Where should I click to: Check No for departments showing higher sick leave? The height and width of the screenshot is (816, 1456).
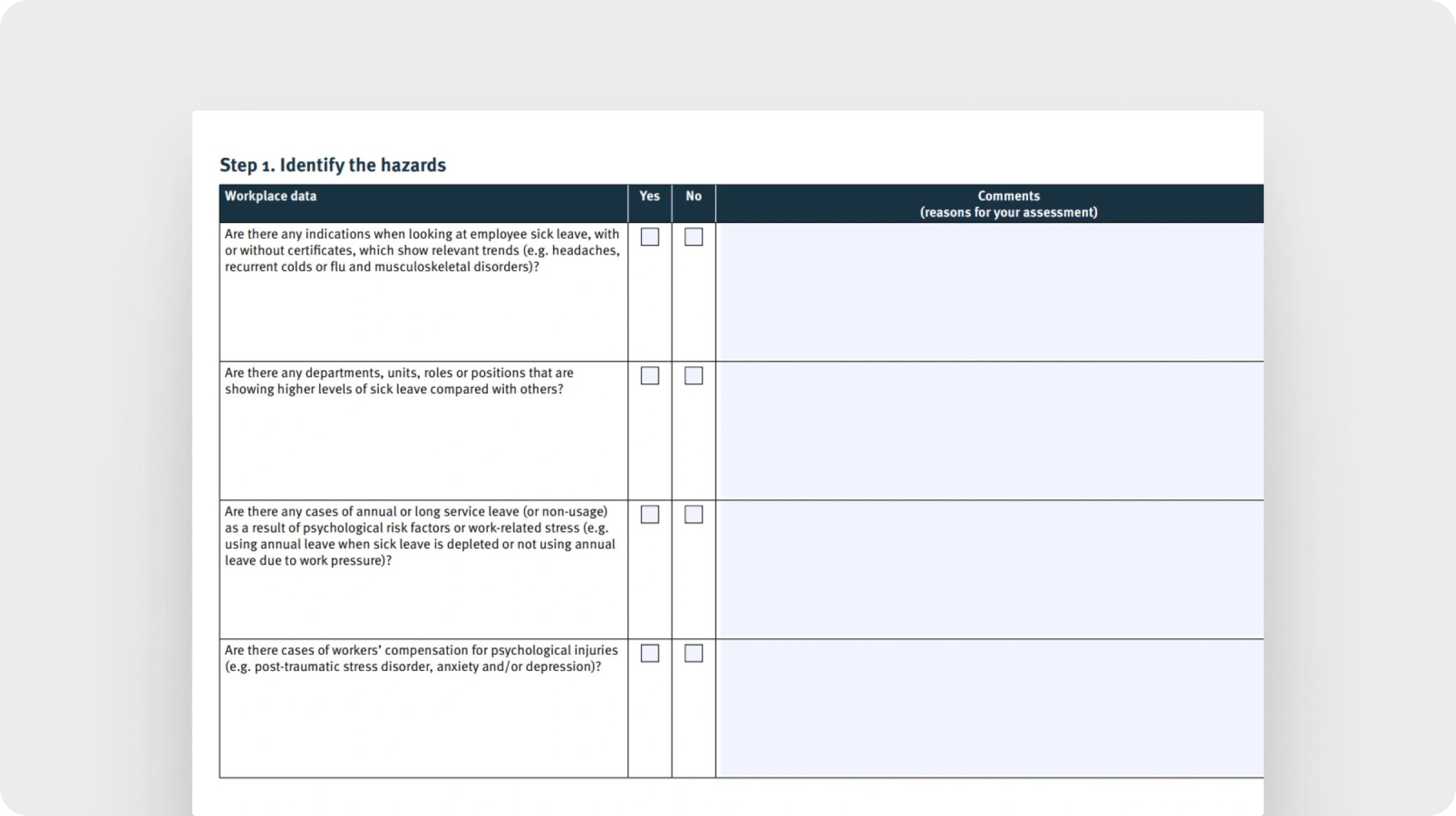[694, 375]
